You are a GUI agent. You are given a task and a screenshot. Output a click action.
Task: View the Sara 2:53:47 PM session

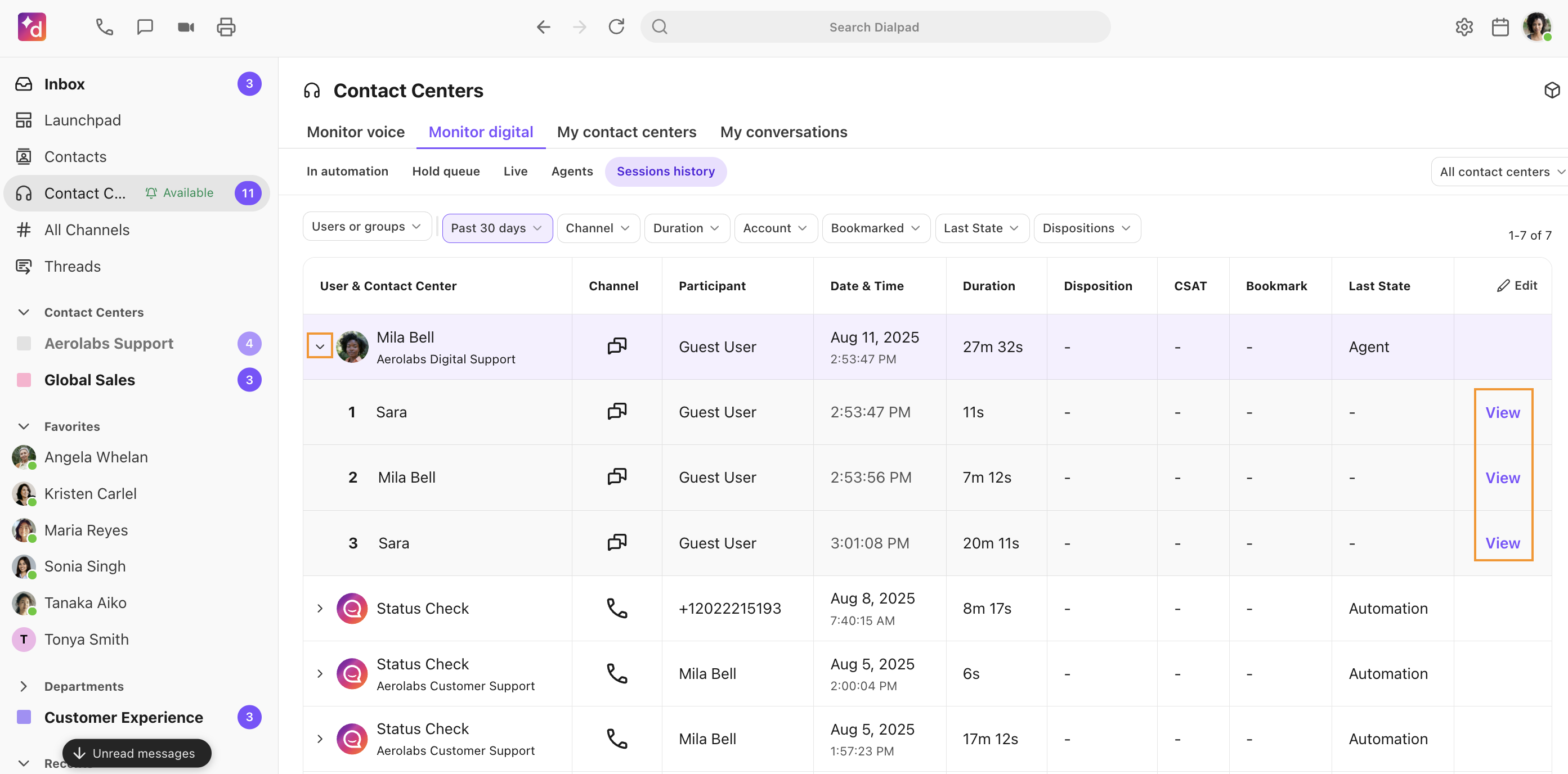1502,412
